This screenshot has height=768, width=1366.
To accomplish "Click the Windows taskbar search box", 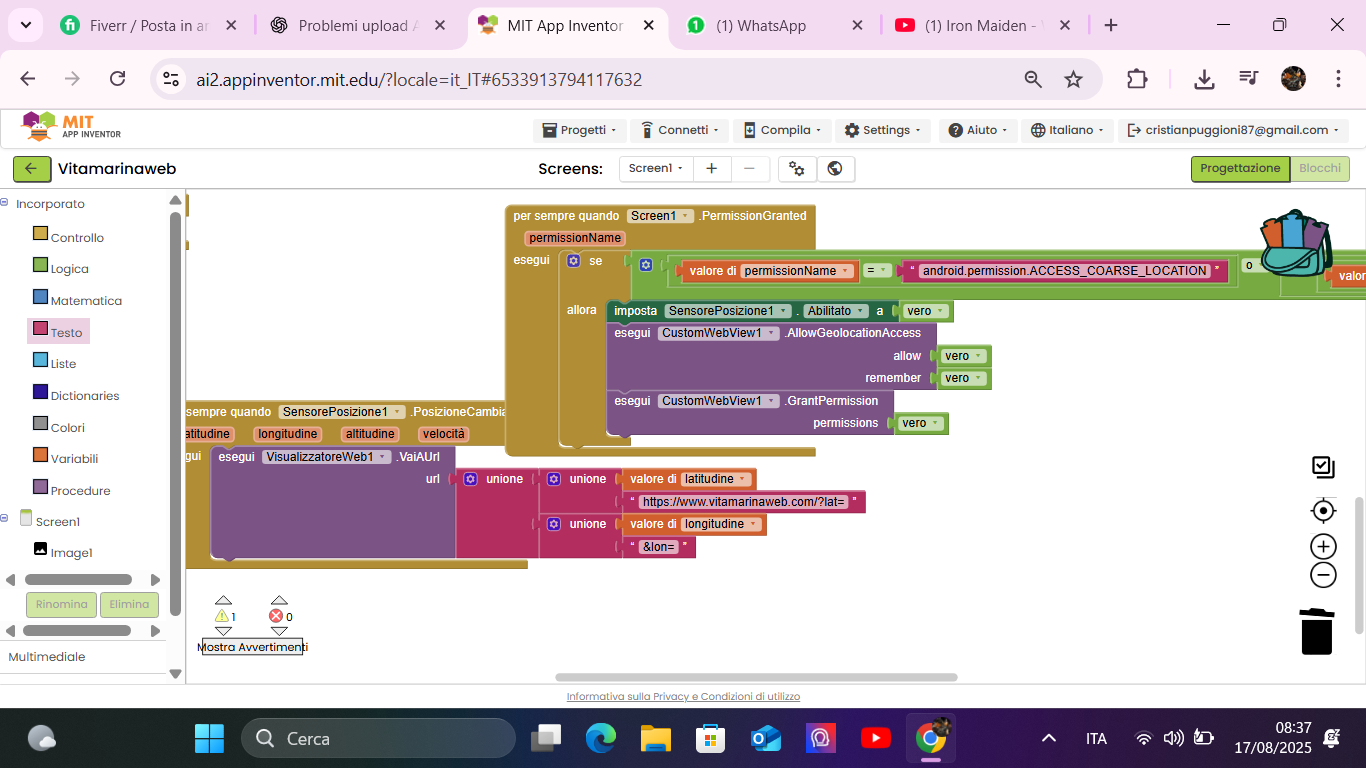I will pyautogui.click(x=378, y=739).
